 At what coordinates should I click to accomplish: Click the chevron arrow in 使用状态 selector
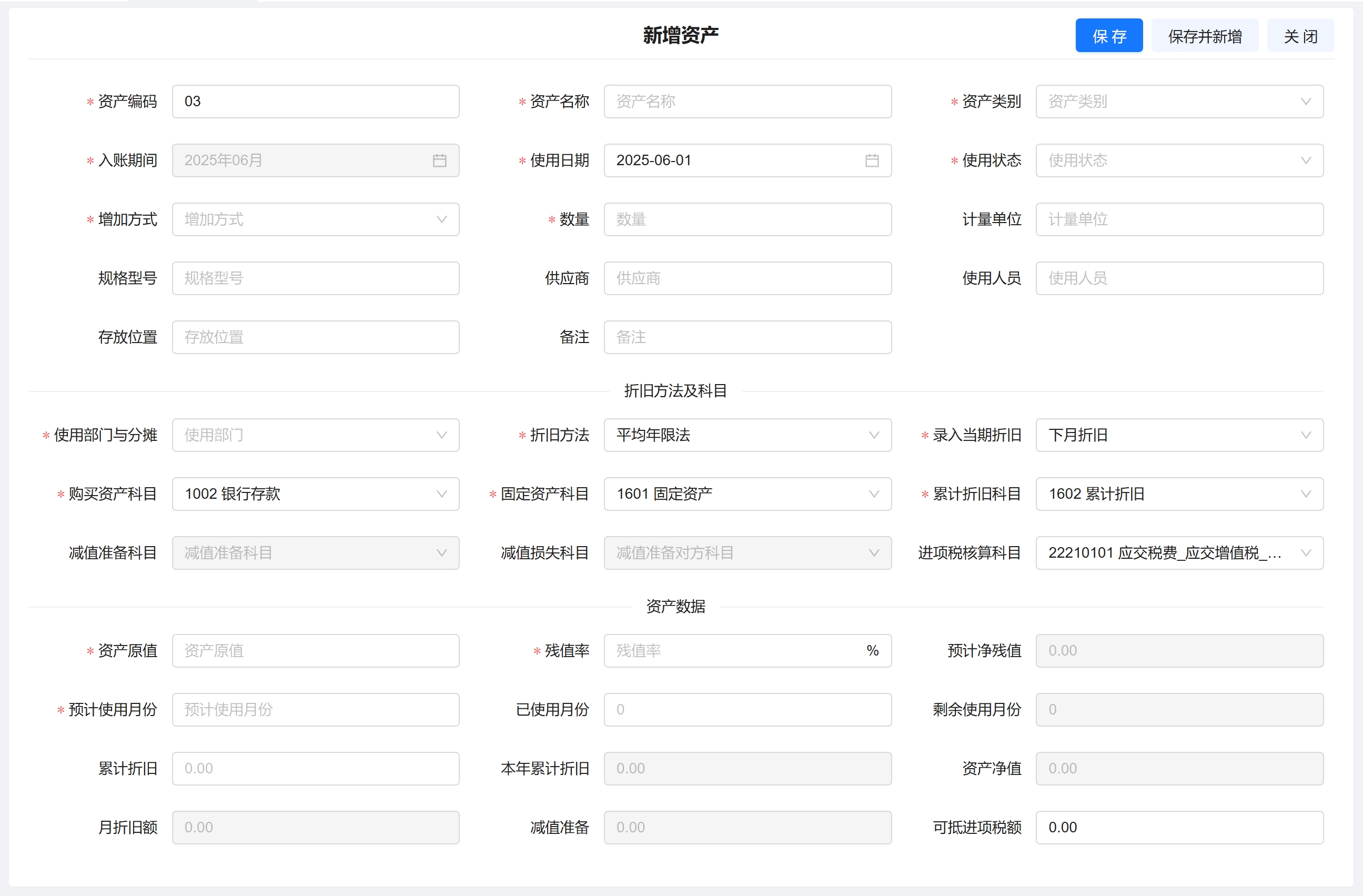pyautogui.click(x=1305, y=160)
